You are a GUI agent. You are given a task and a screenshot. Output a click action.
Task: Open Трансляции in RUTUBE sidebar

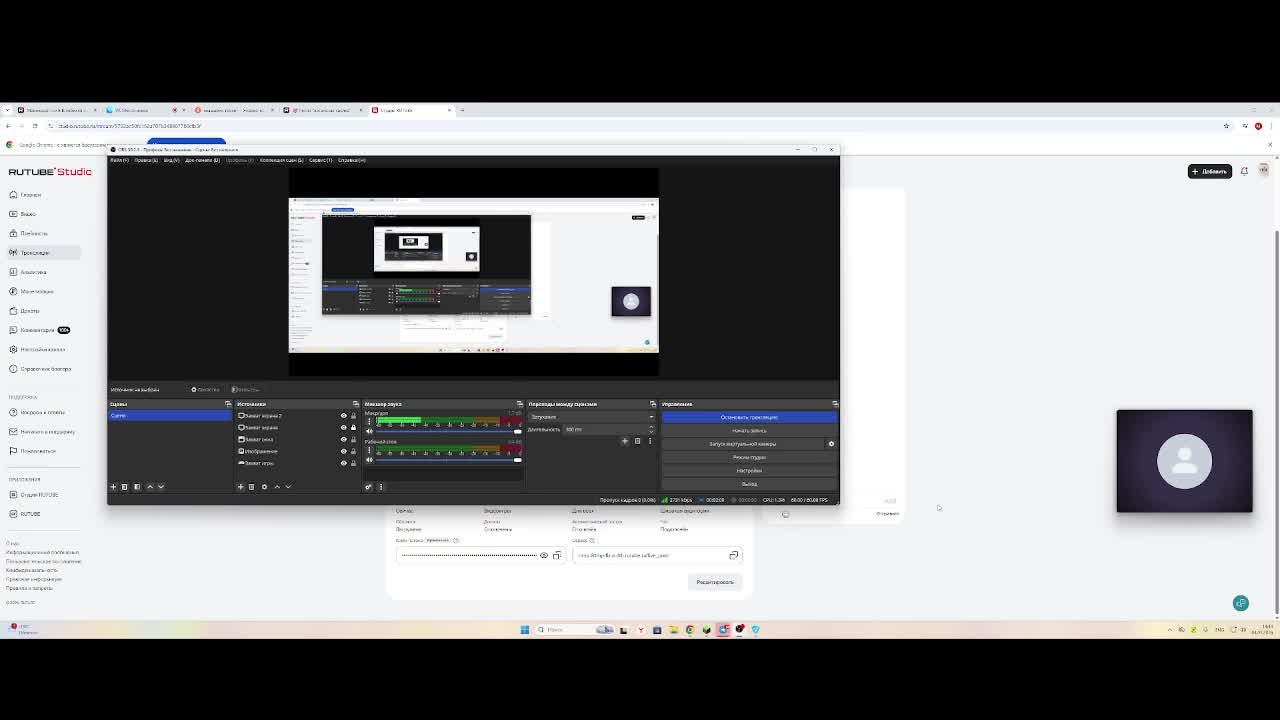coord(44,253)
